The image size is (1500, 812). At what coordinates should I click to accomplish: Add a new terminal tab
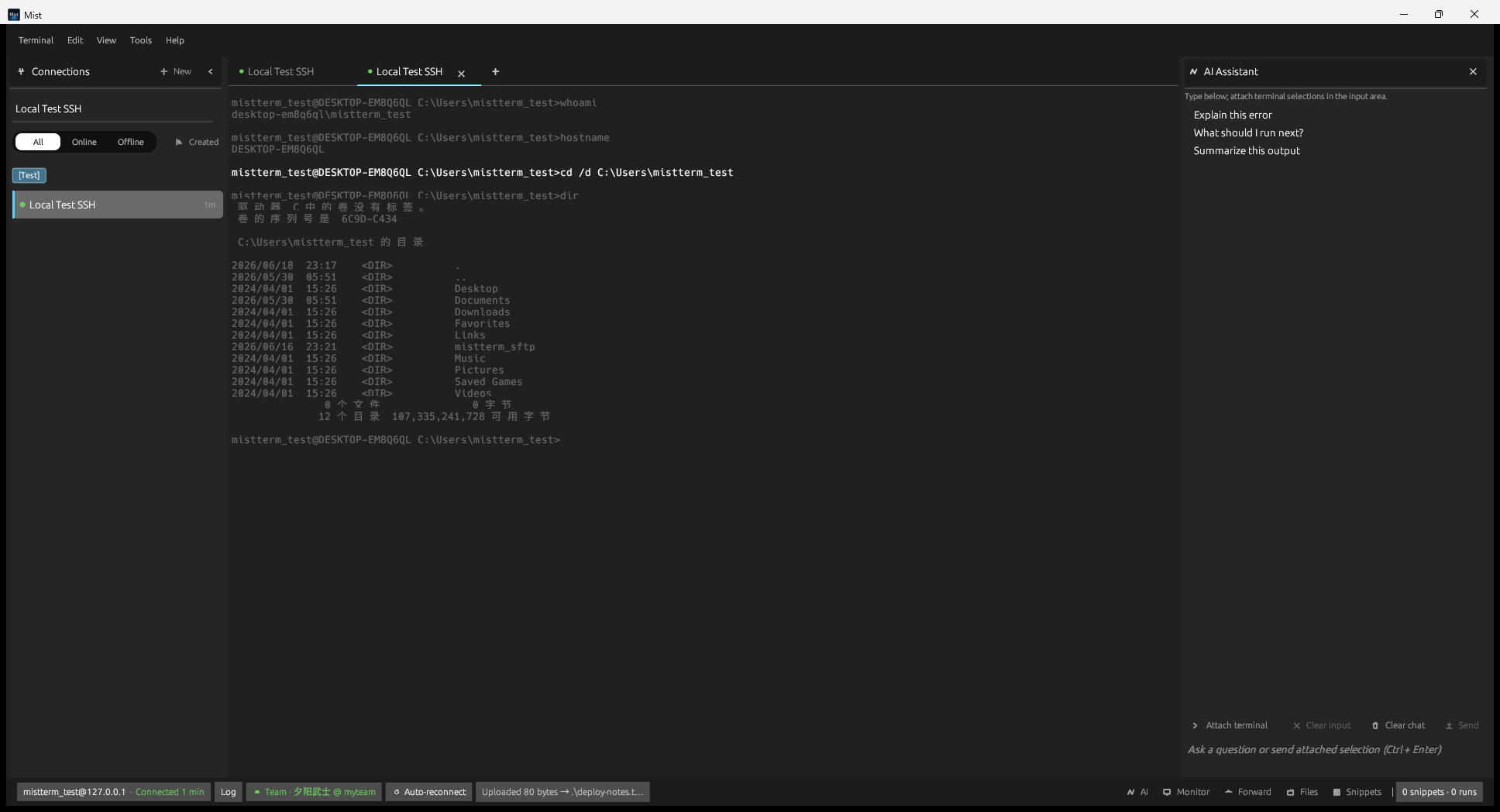496,71
